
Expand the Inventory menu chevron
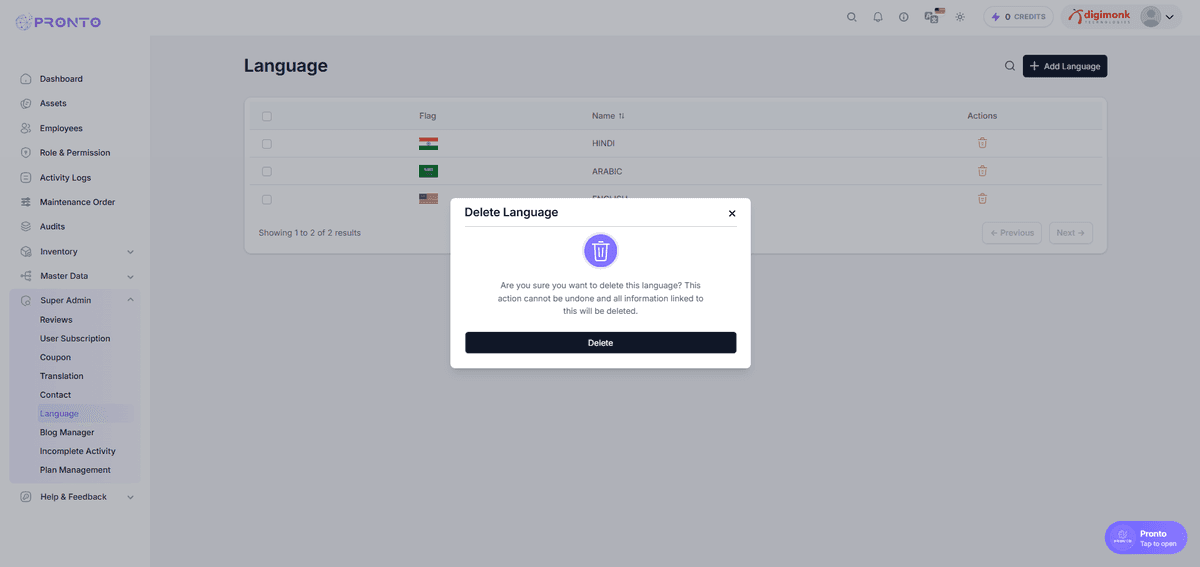click(130, 252)
